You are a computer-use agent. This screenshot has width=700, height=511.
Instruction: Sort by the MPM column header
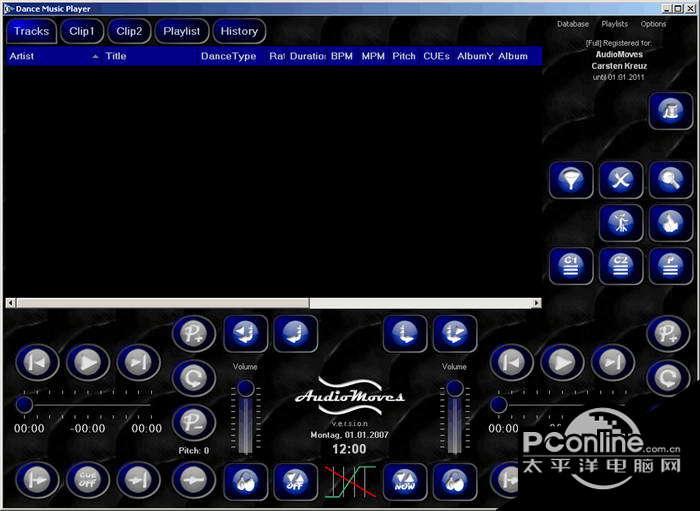click(373, 56)
